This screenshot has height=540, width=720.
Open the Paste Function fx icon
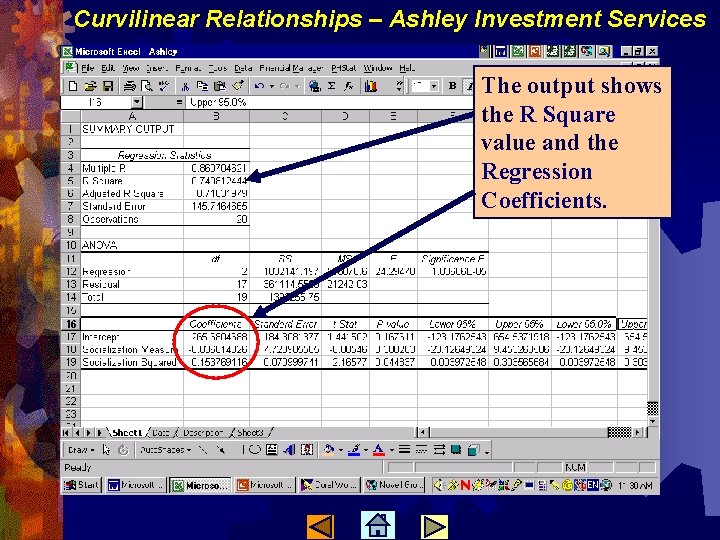tap(349, 86)
